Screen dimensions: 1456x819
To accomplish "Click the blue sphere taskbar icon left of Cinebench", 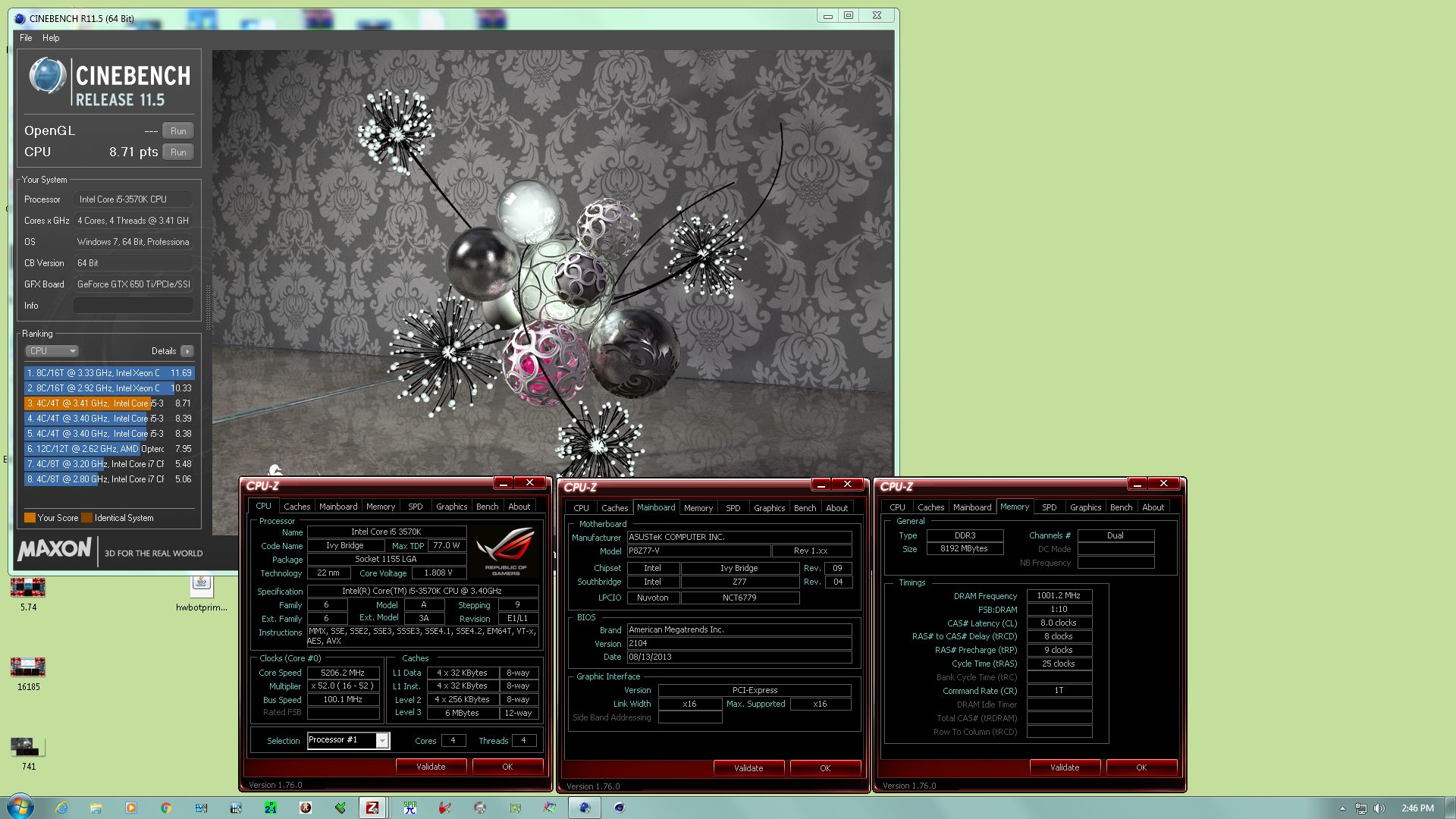I will pyautogui.click(x=585, y=808).
